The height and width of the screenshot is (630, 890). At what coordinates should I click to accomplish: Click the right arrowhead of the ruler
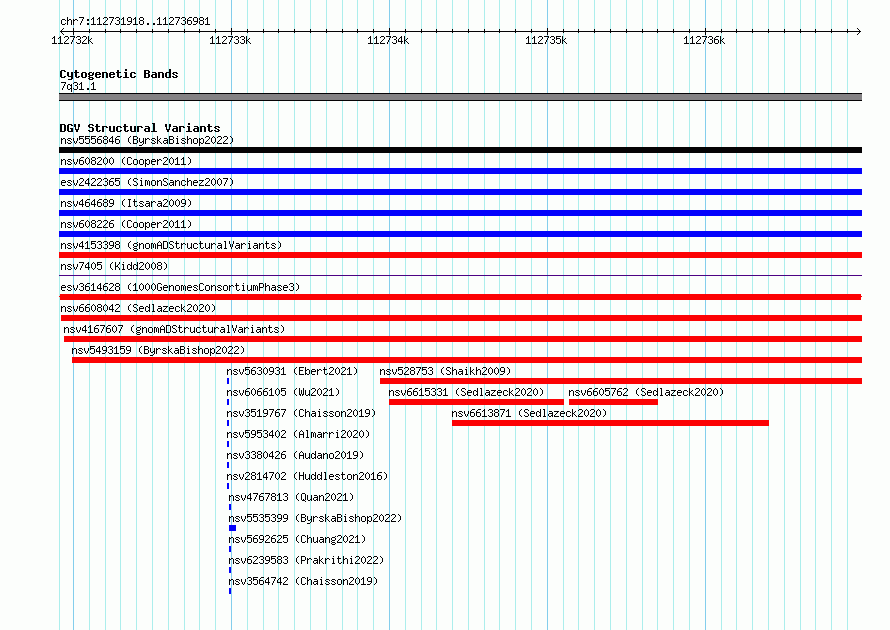858,31
